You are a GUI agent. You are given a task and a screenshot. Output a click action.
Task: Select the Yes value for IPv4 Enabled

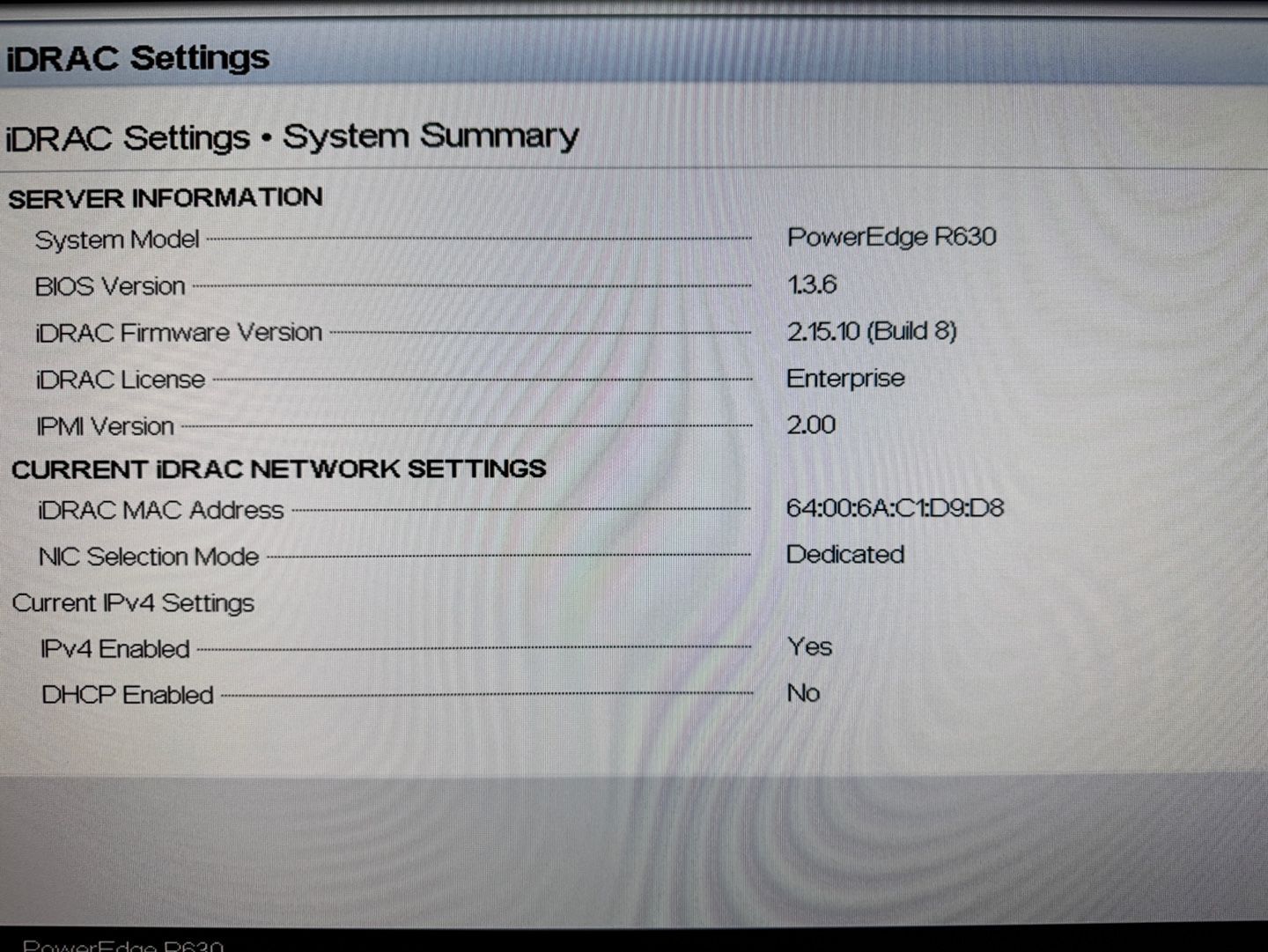(809, 646)
